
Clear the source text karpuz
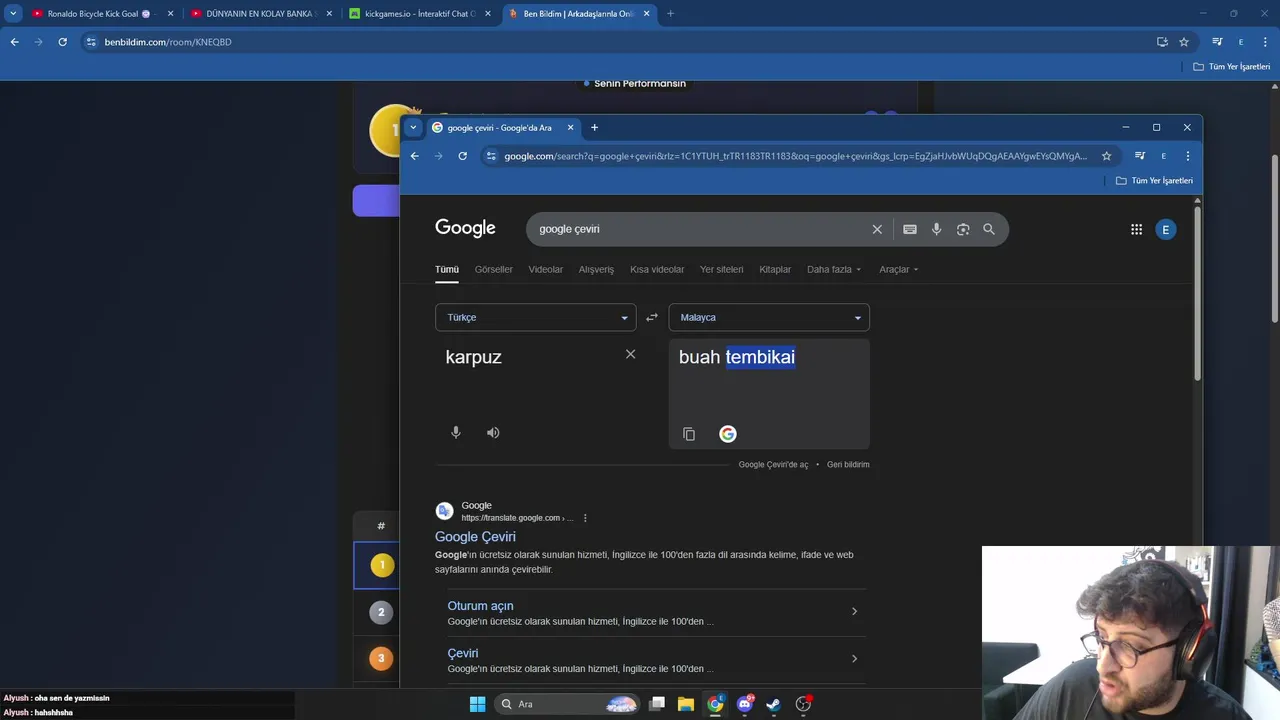(x=630, y=354)
